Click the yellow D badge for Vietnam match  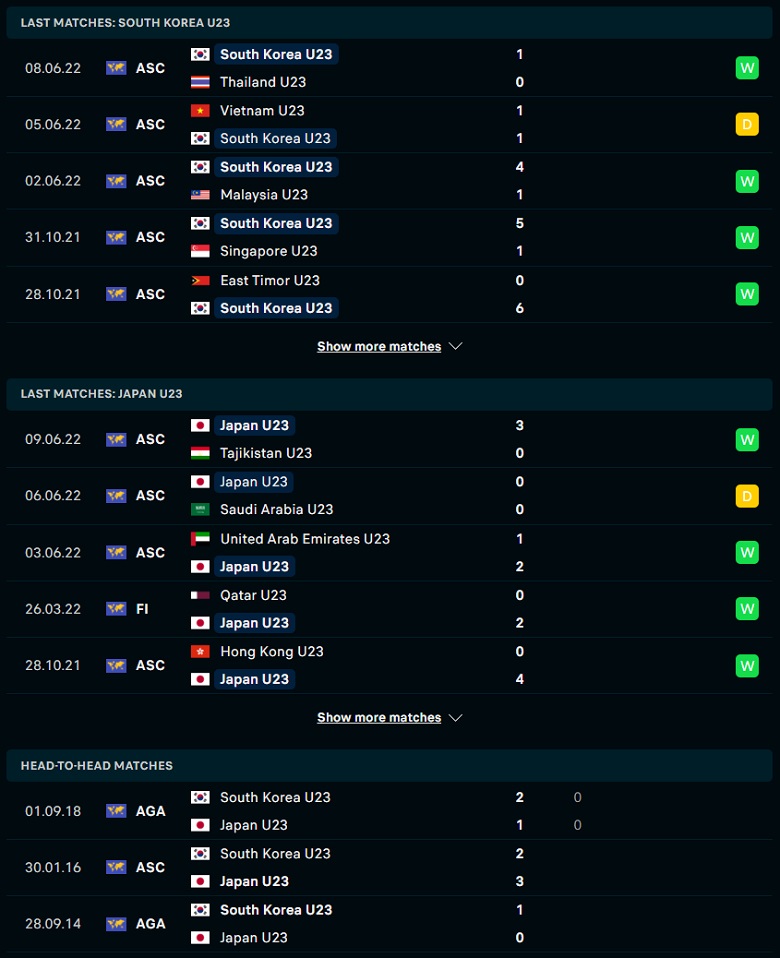pos(747,125)
